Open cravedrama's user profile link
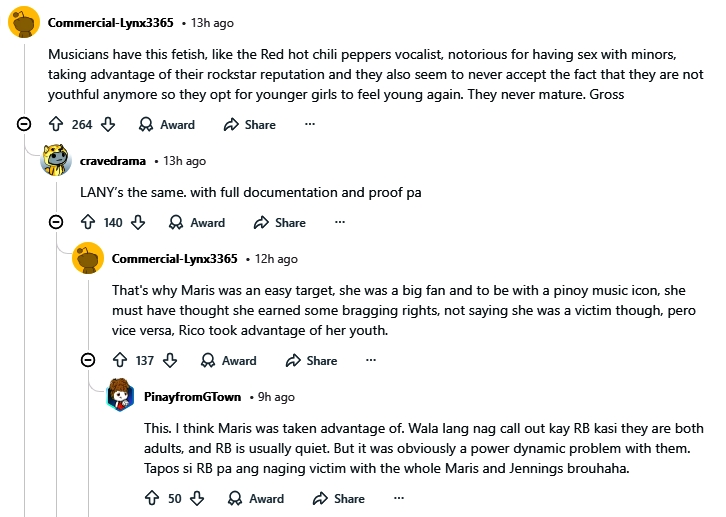The image size is (726, 517). click(x=113, y=161)
